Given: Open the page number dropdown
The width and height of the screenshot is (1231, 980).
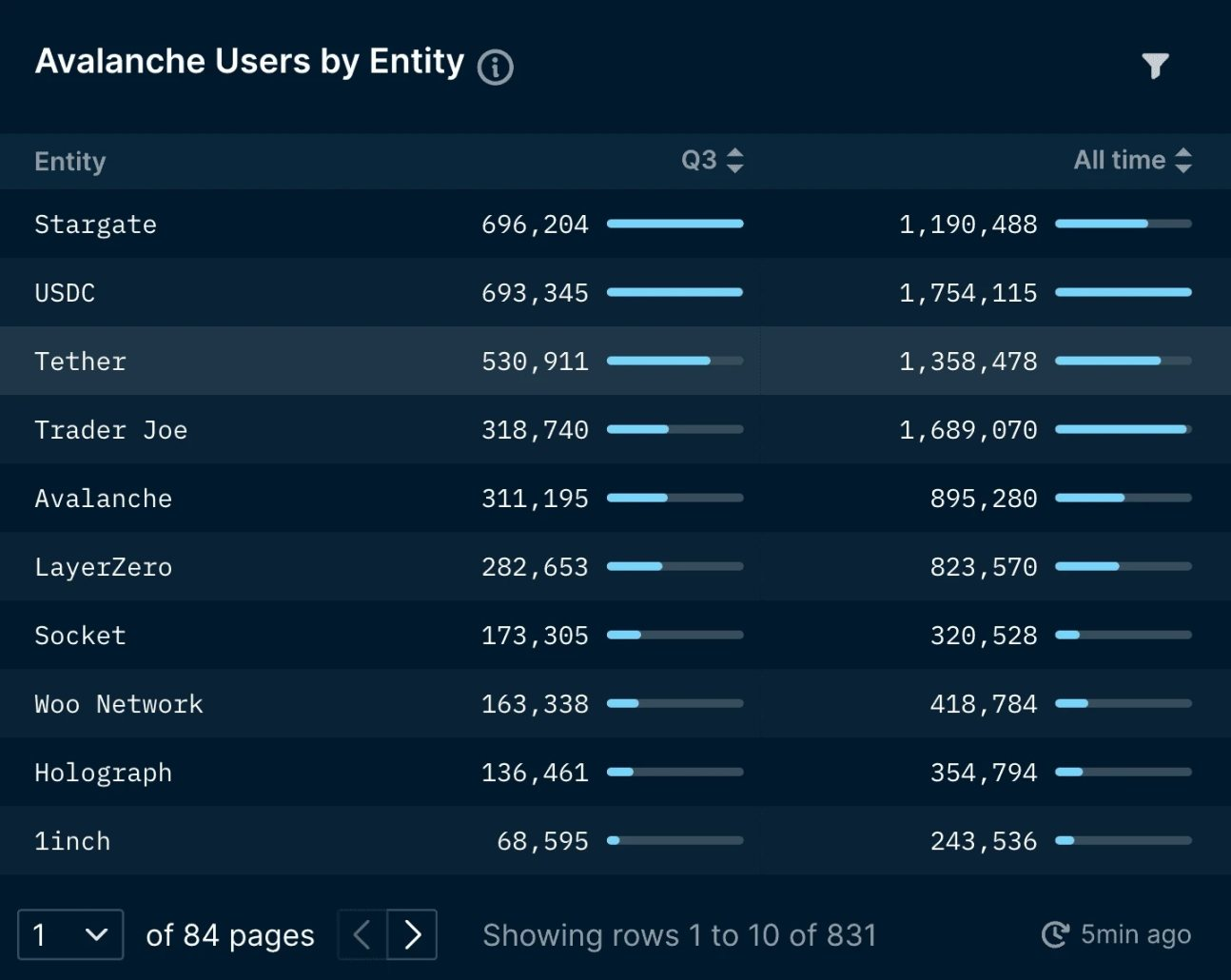Looking at the screenshot, I should point(70,934).
